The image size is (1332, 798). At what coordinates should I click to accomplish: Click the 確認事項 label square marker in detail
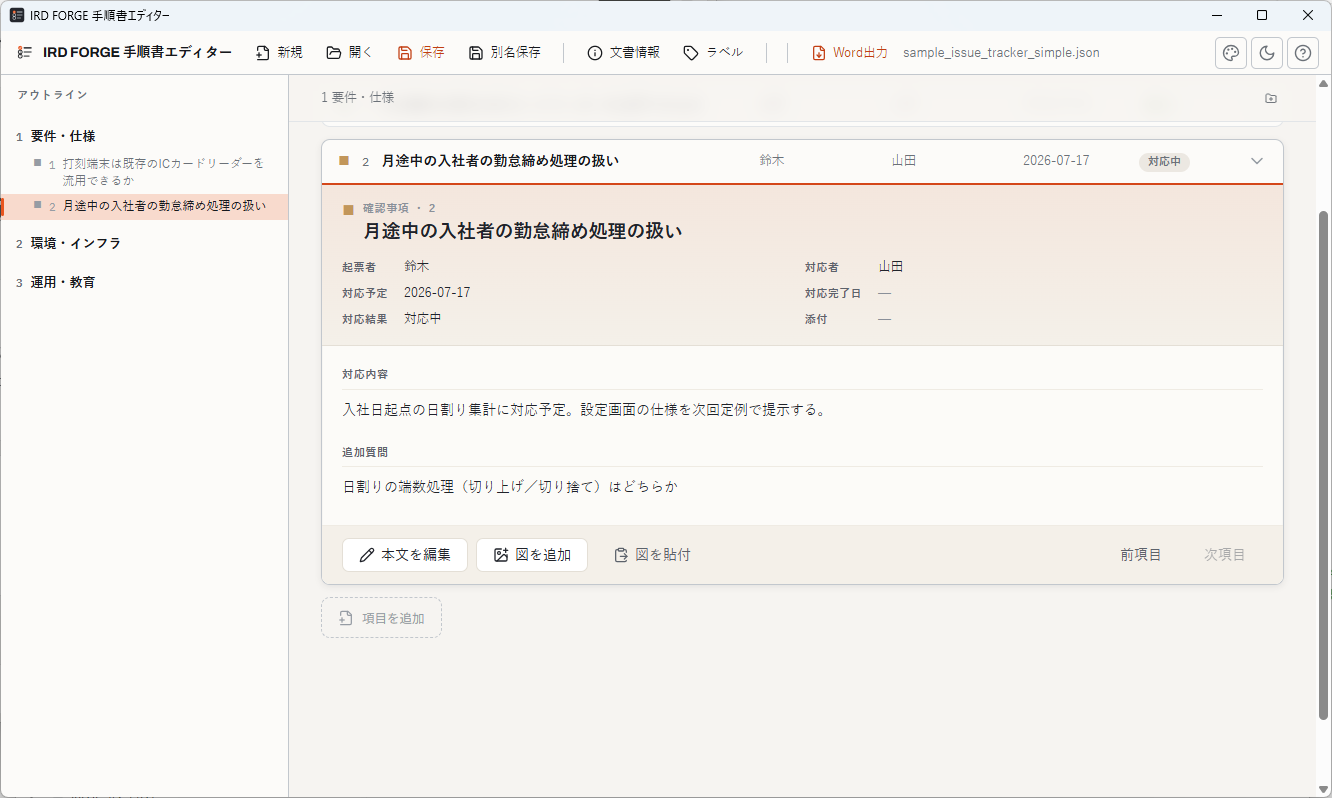pyautogui.click(x=348, y=209)
